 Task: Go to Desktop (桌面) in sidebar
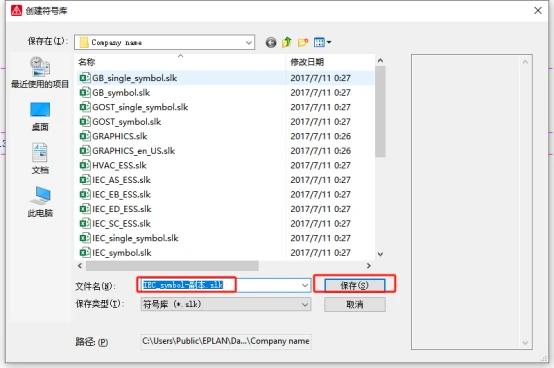[x=40, y=117]
